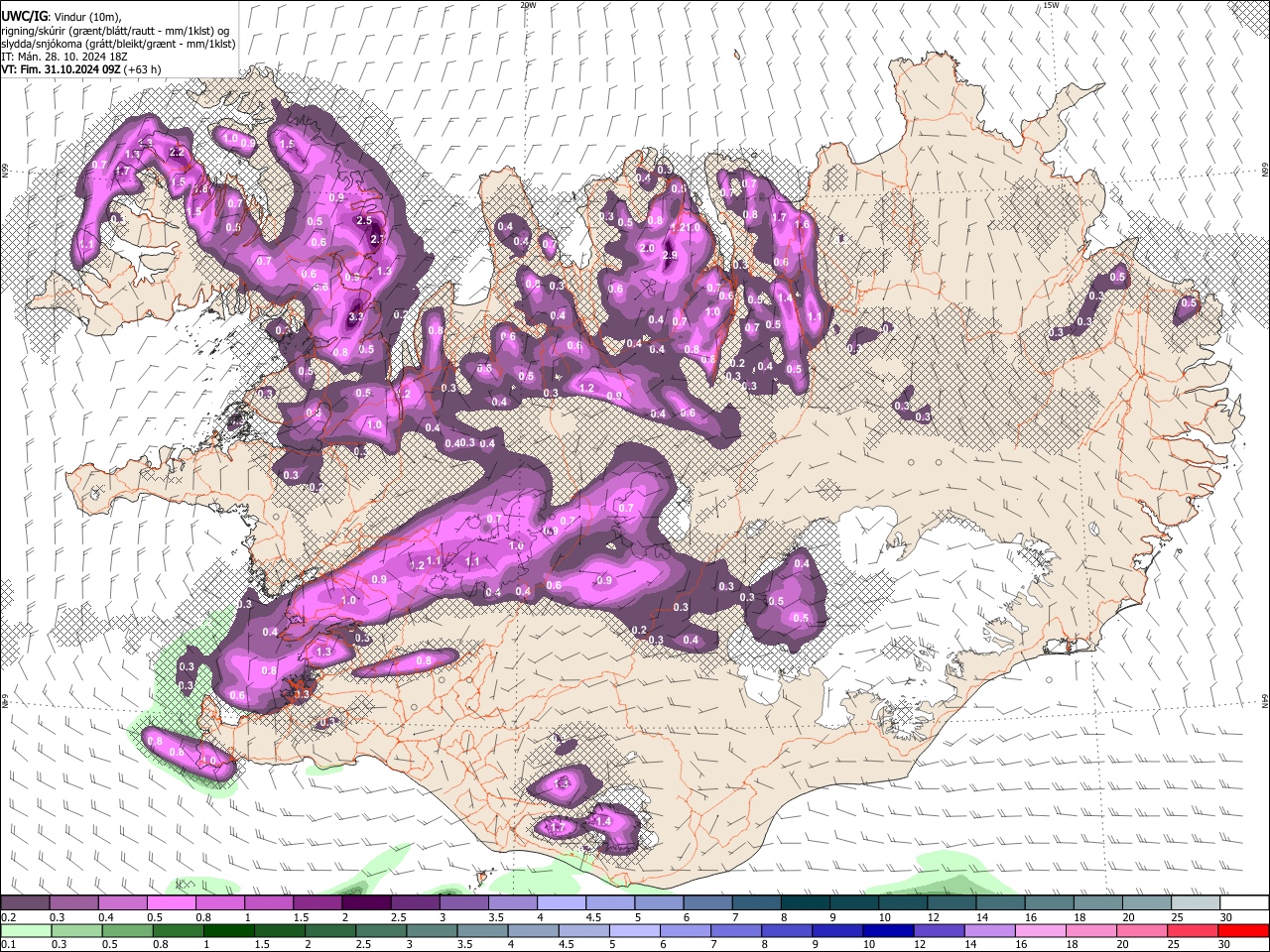The height and width of the screenshot is (952, 1270).
Task: Select bright pink upper swatch labeled 0.5
Action: pos(172,903)
